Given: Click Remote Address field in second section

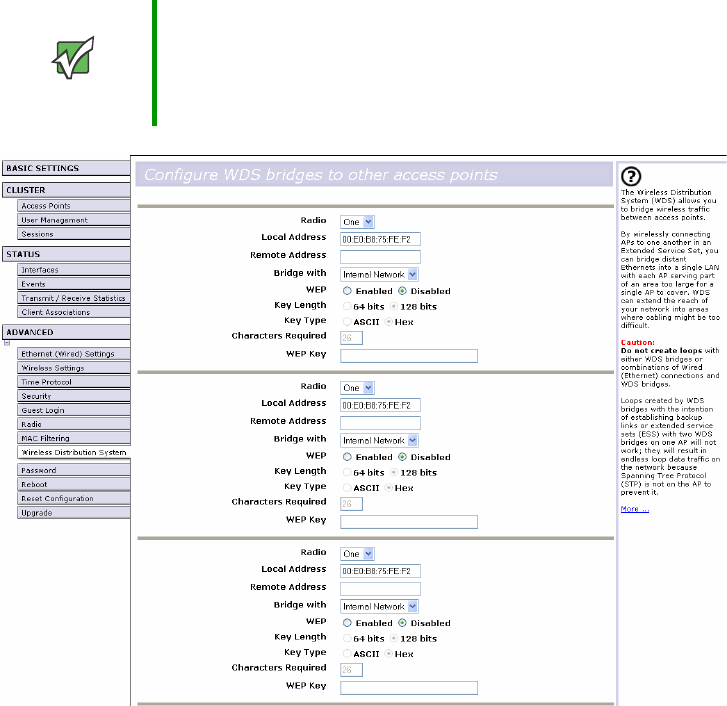Looking at the screenshot, I should [x=380, y=423].
